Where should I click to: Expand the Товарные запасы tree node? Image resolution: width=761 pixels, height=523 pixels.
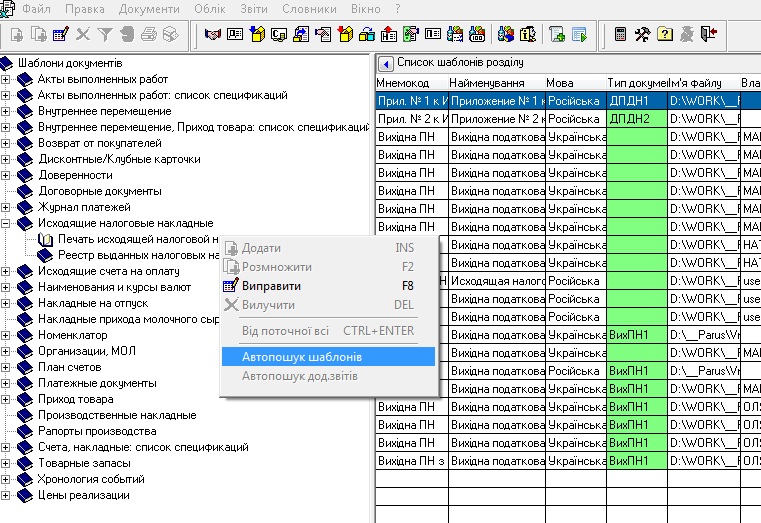pyautogui.click(x=7, y=463)
